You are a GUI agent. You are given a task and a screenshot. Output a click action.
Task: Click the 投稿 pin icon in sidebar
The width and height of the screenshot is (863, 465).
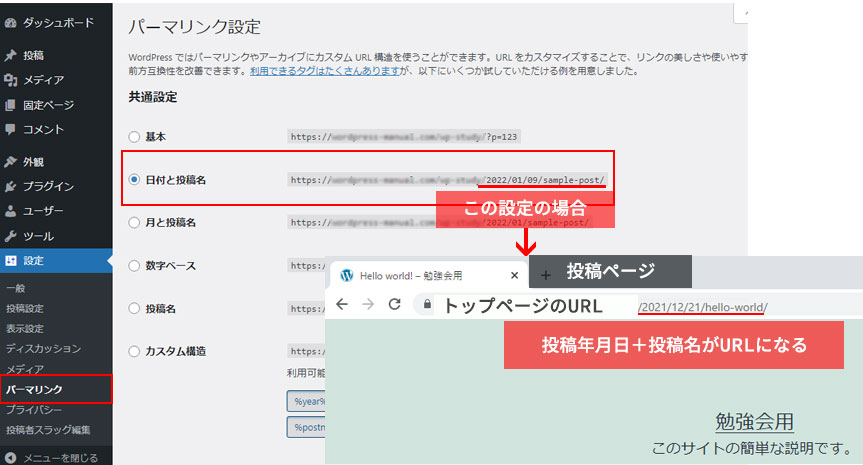point(10,55)
